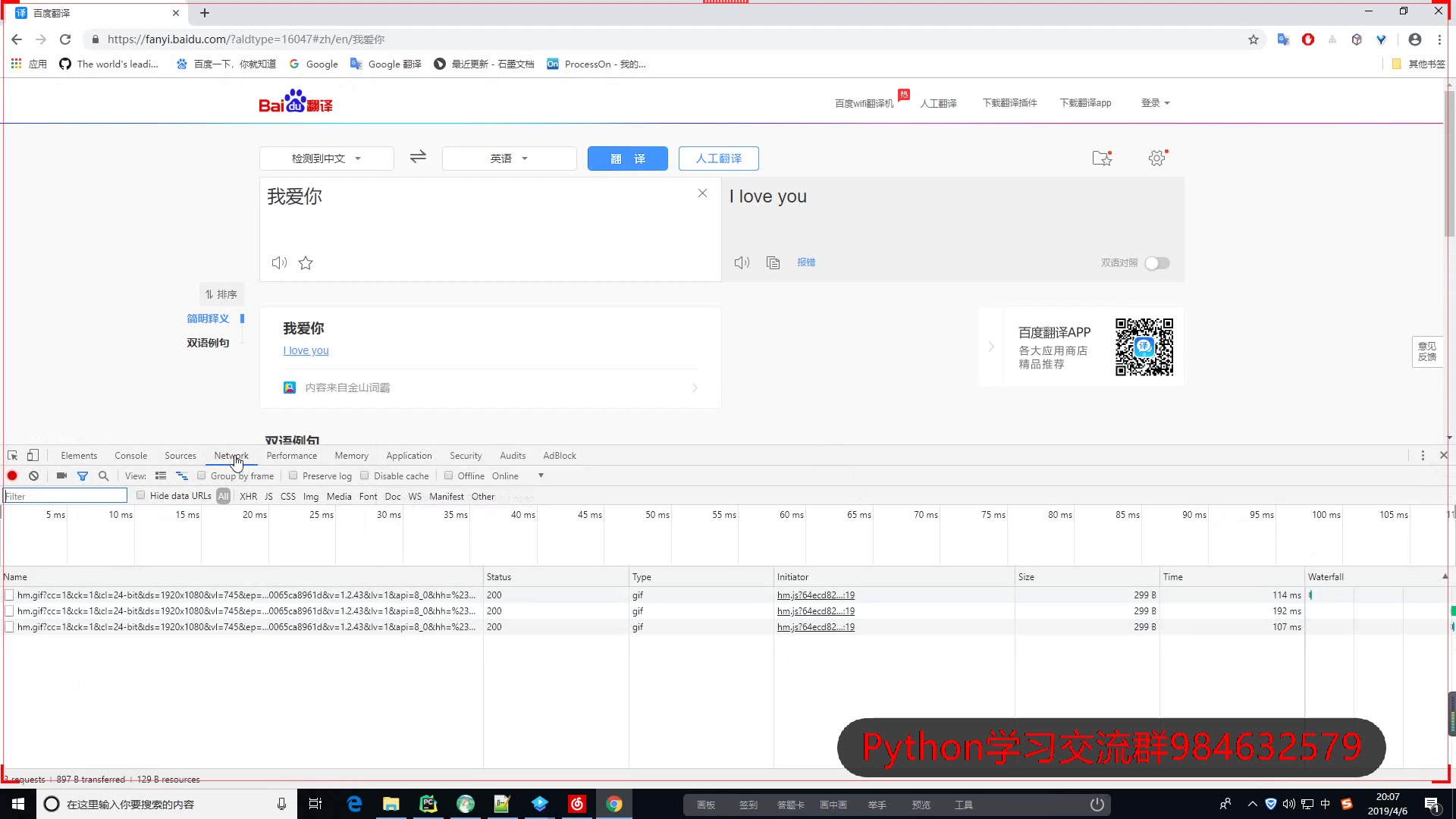Clear the network log icon
The height and width of the screenshot is (819, 1456).
(33, 475)
